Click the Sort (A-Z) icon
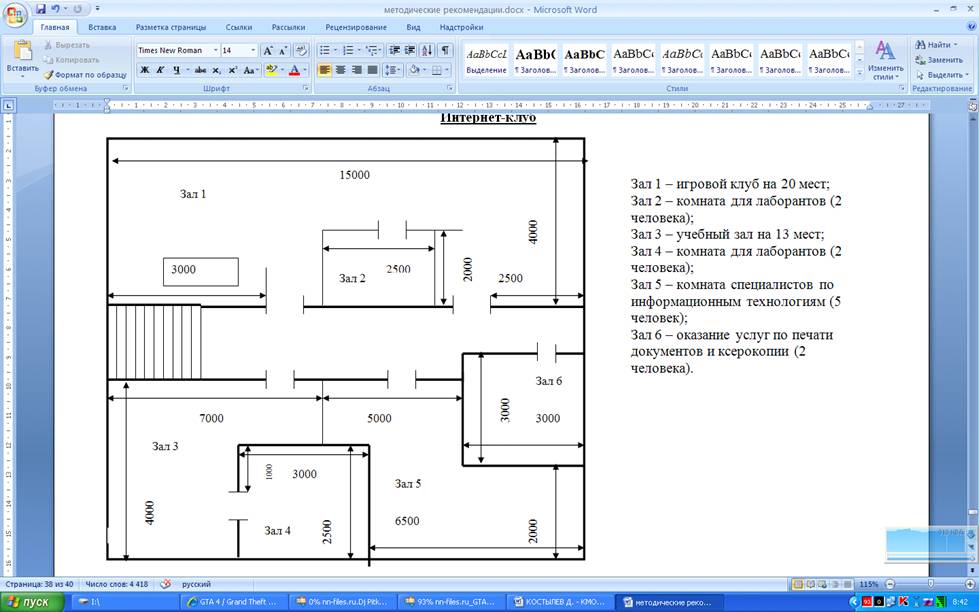 point(427,50)
